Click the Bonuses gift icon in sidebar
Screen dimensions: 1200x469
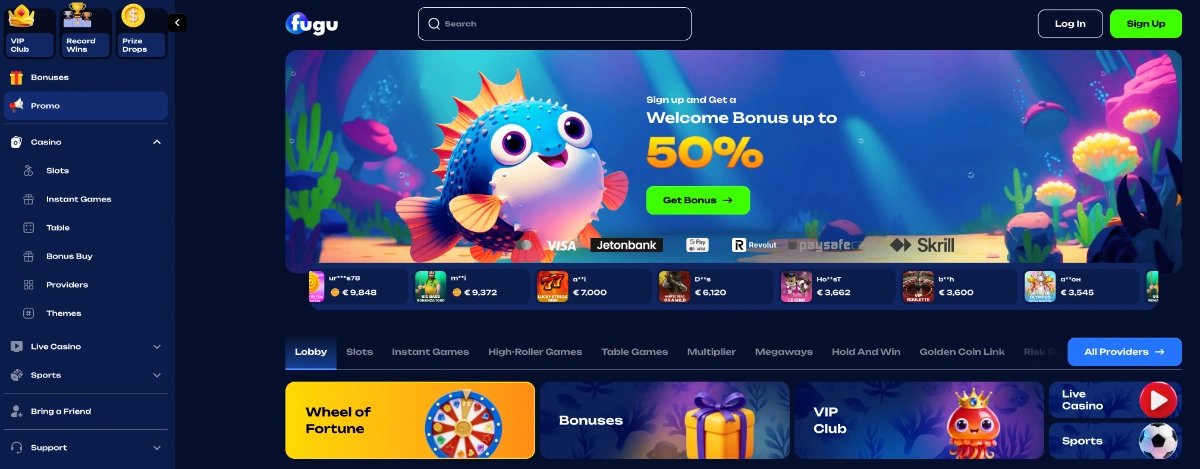click(16, 77)
